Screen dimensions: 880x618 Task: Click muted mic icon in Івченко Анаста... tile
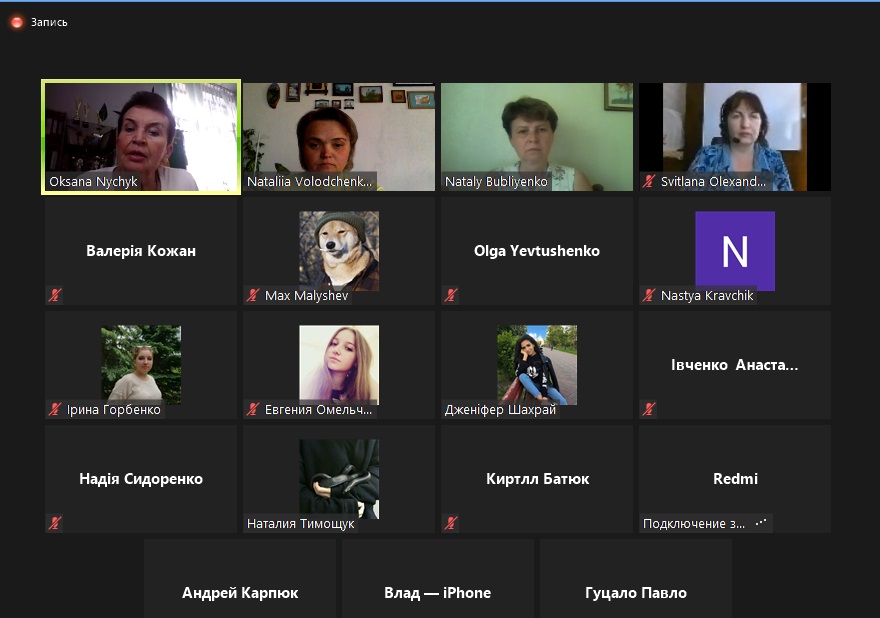coord(649,409)
